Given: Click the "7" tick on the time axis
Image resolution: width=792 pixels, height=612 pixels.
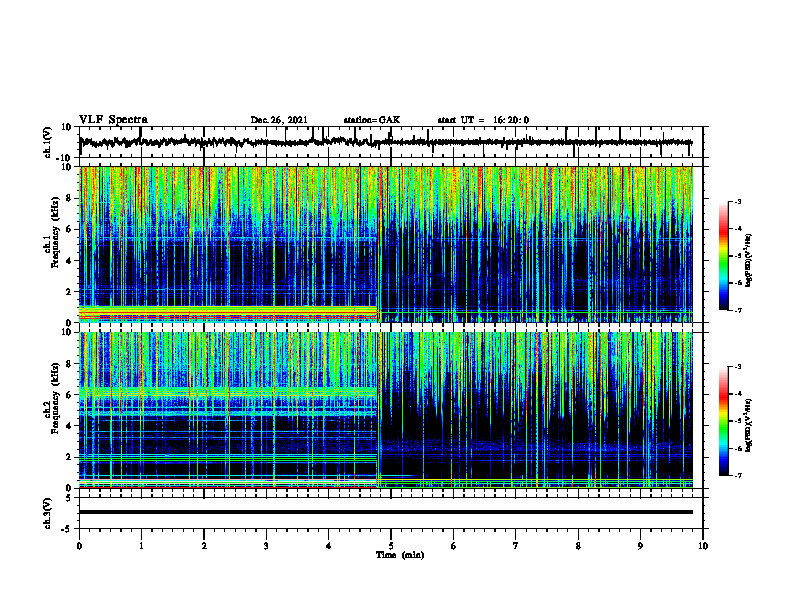Looking at the screenshot, I should 516,546.
